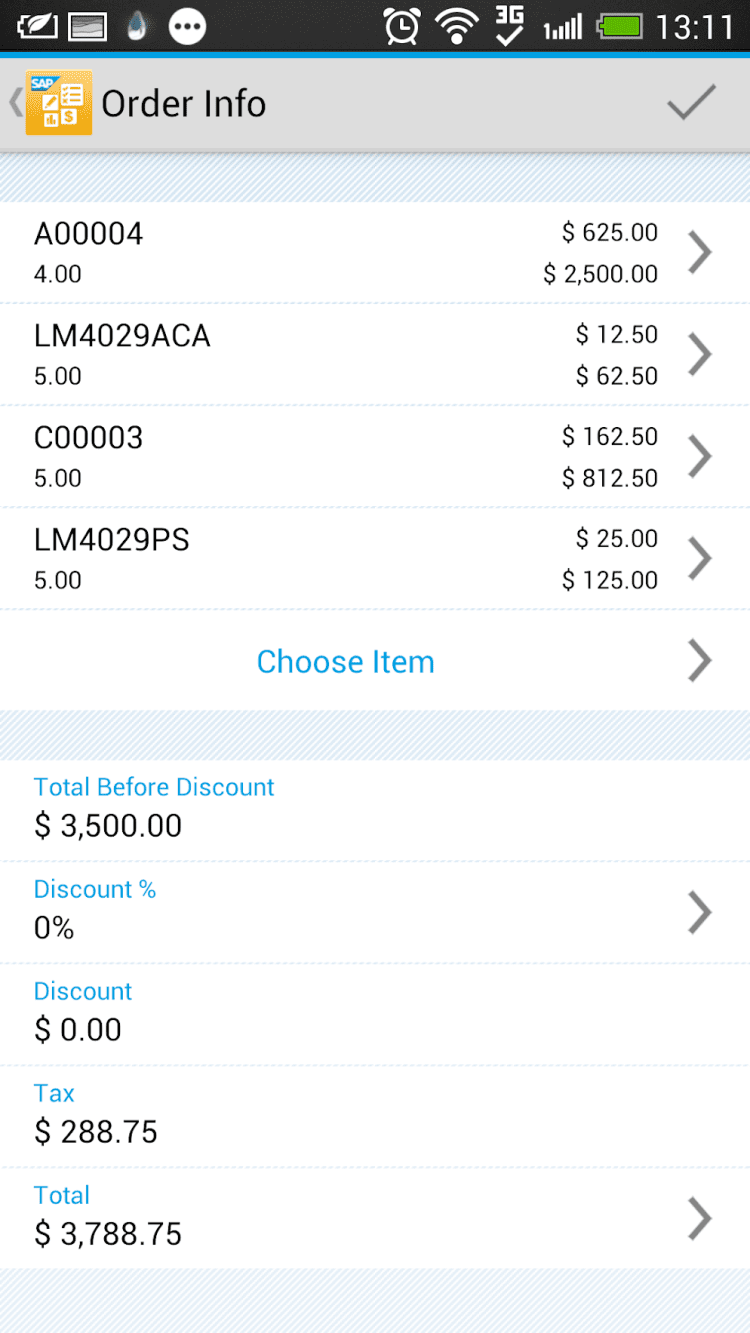Tap the SAP app icon in header
The width and height of the screenshot is (750, 1333).
[x=59, y=103]
